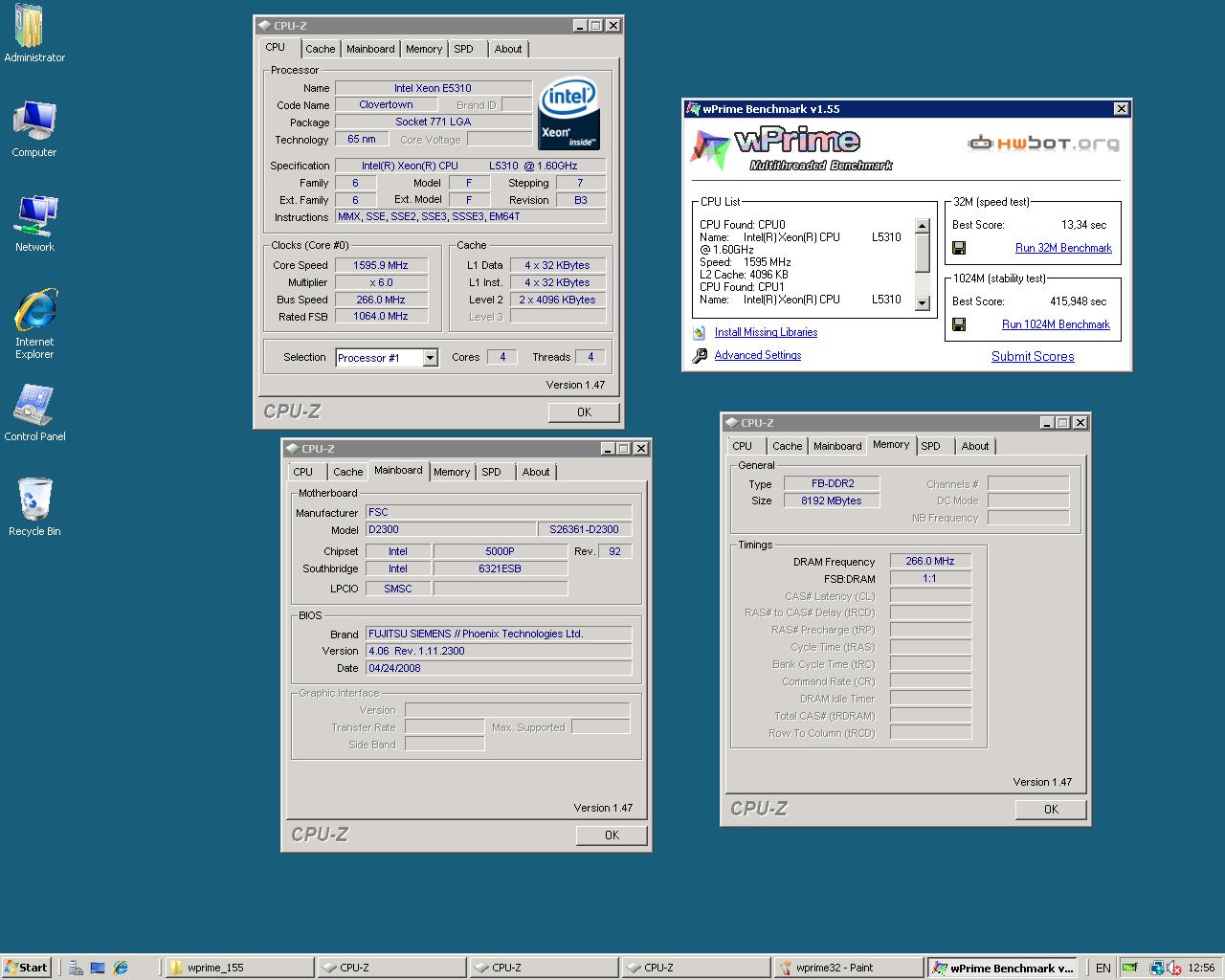Click the Advanced Settings magnifier icon
This screenshot has width=1225, height=980.
click(x=698, y=356)
